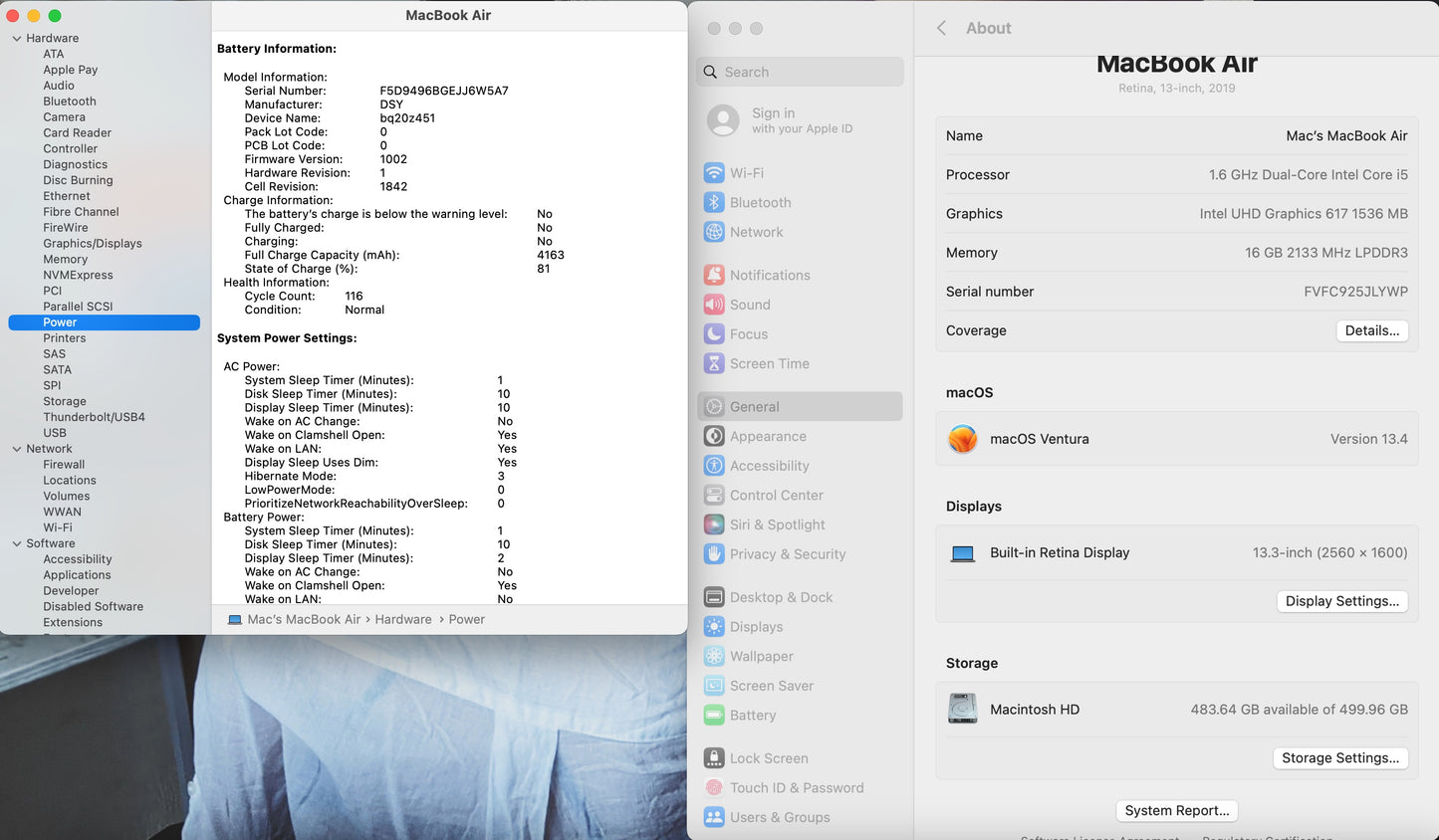The width and height of the screenshot is (1439, 840).
Task: Open Sound settings
Action: click(x=752, y=305)
